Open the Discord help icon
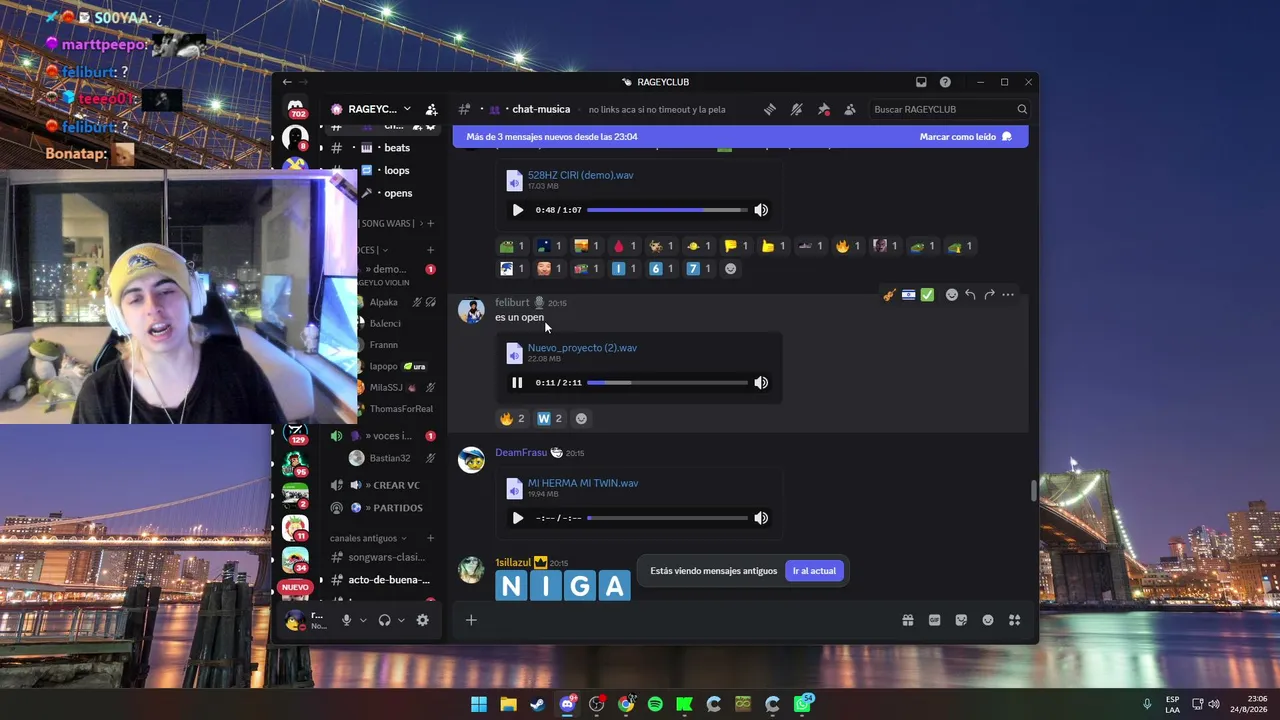The height and width of the screenshot is (720, 1280). pos(945,82)
